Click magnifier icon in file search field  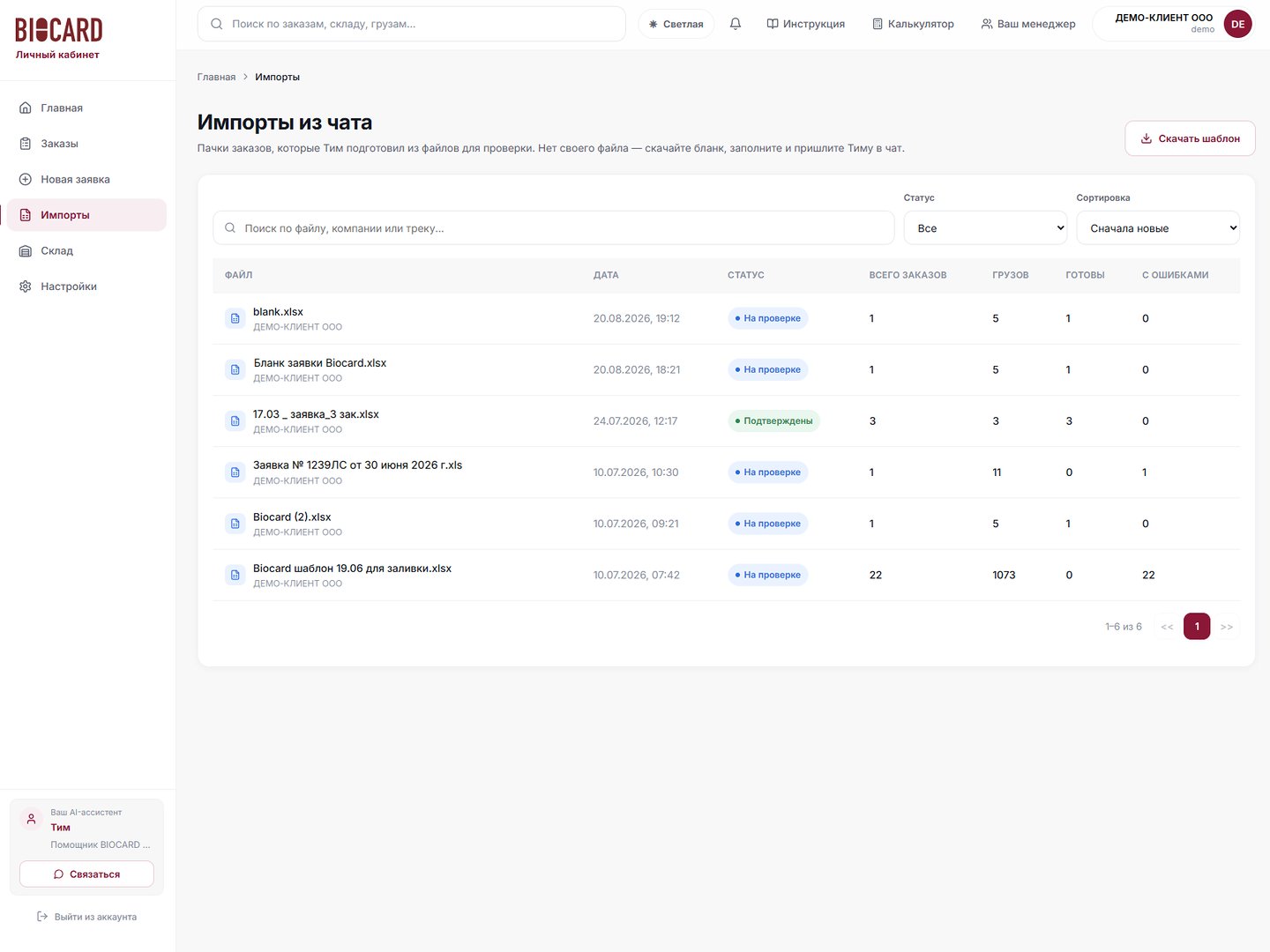pyautogui.click(x=230, y=227)
